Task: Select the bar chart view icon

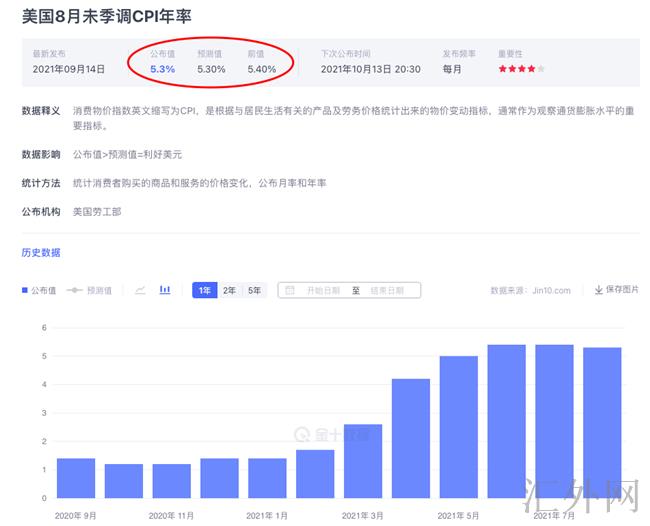Action: pos(165,290)
